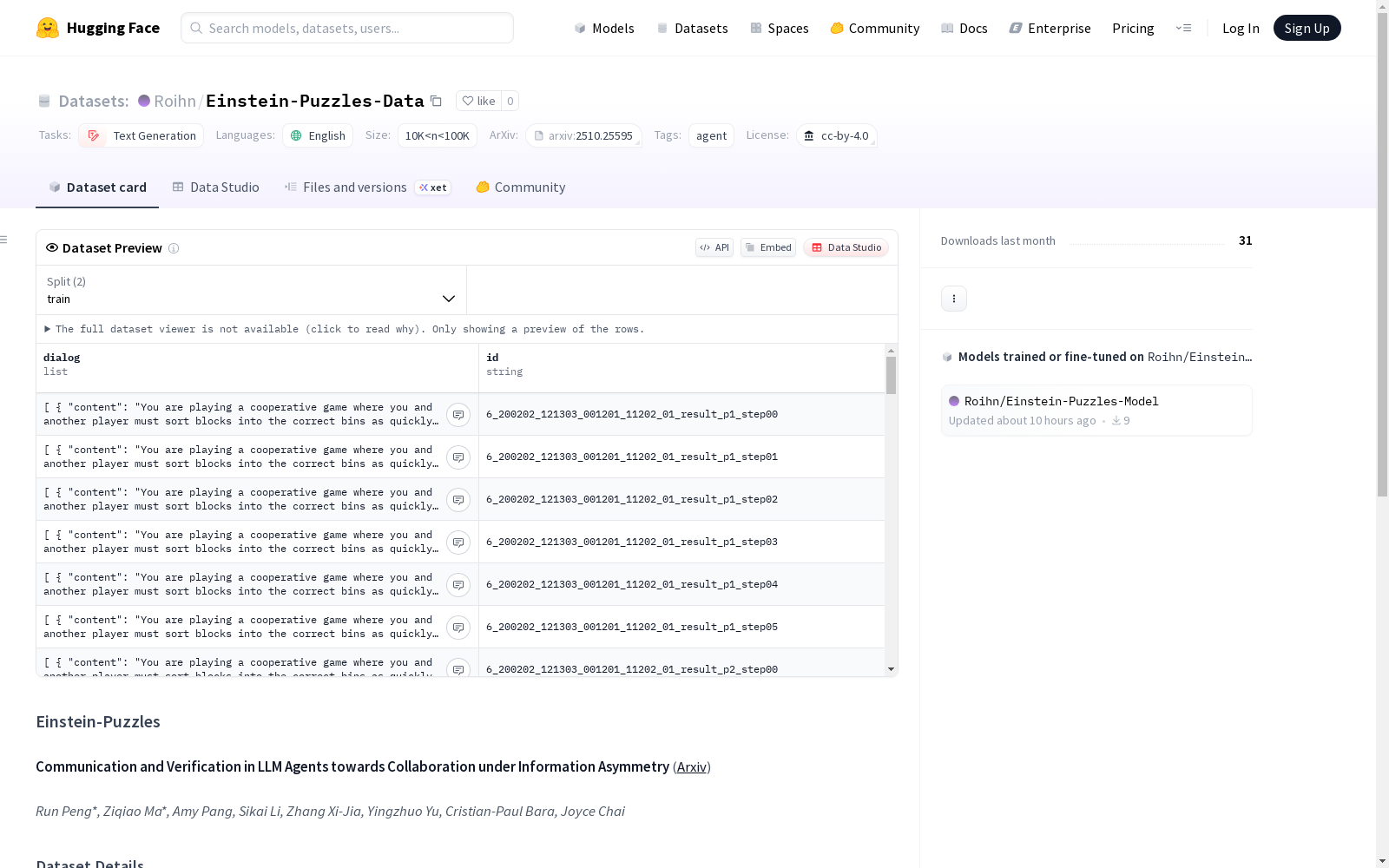
Task: Select the id cell ending result_p1_step05
Action: [x=681, y=628]
